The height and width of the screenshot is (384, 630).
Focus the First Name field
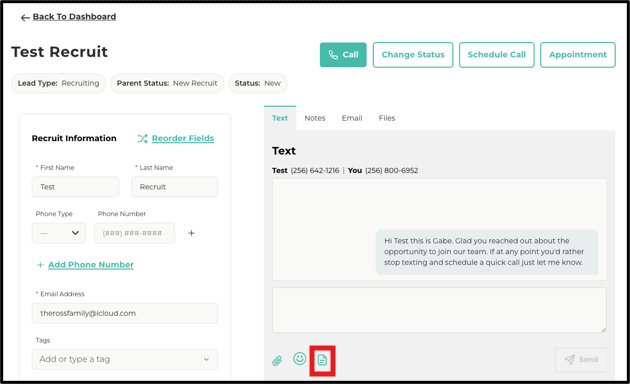click(x=76, y=187)
